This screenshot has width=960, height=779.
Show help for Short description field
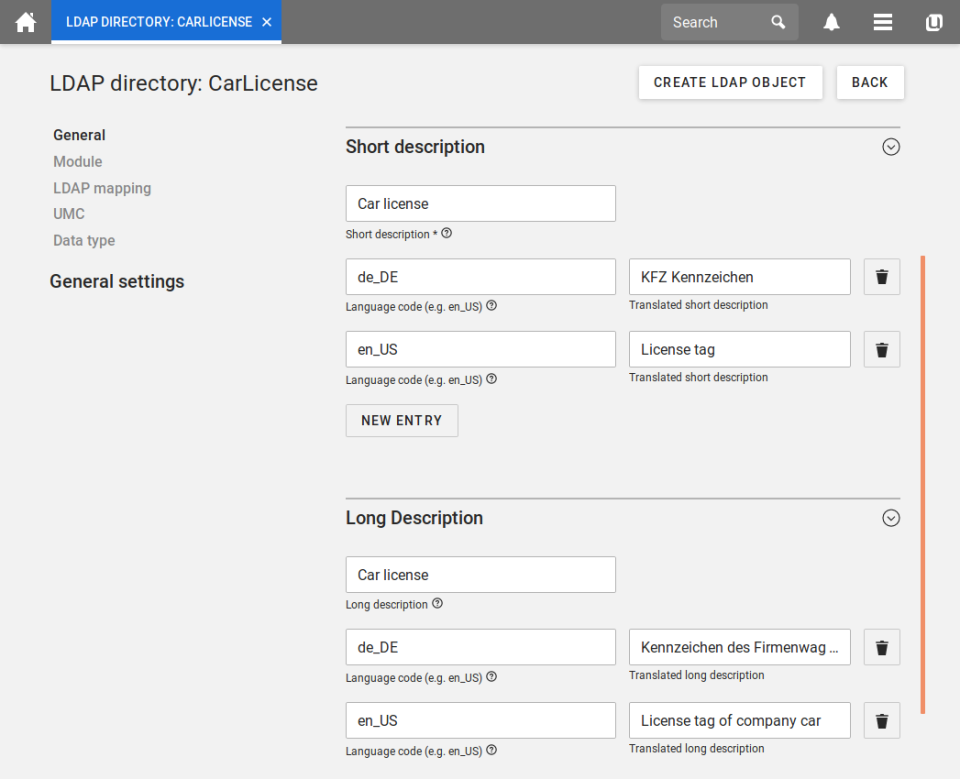click(x=447, y=234)
